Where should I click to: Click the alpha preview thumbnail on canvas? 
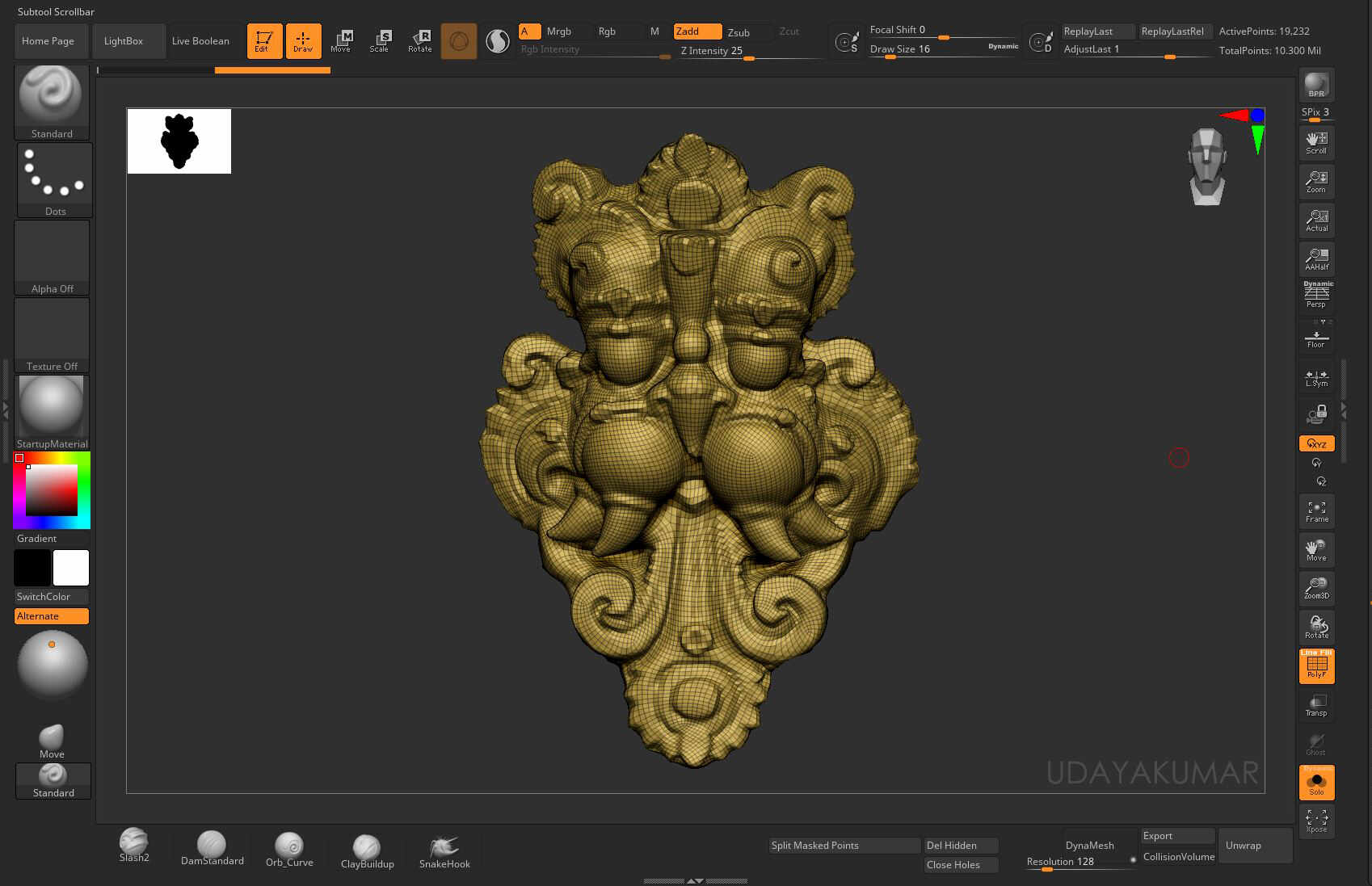179,141
